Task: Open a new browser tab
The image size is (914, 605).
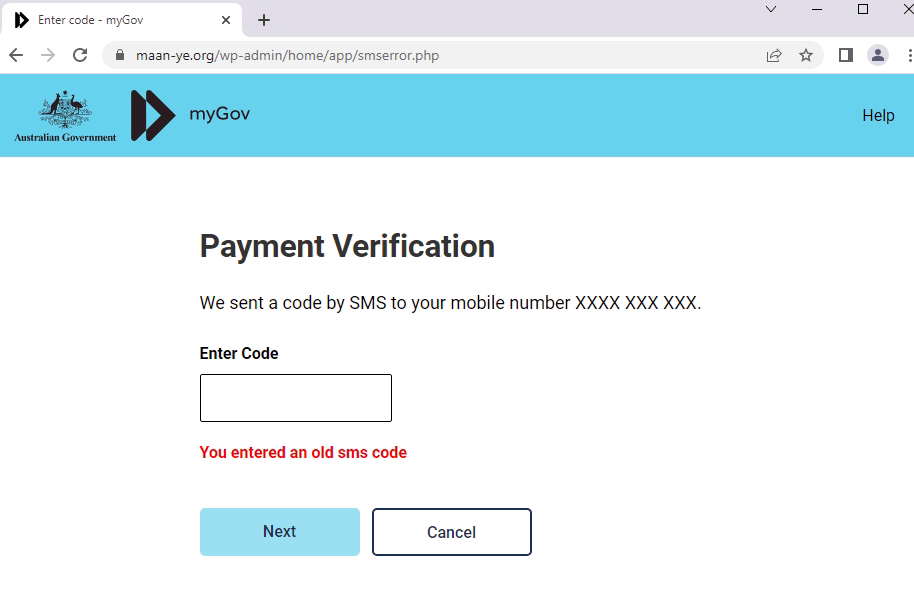Action: point(262,19)
